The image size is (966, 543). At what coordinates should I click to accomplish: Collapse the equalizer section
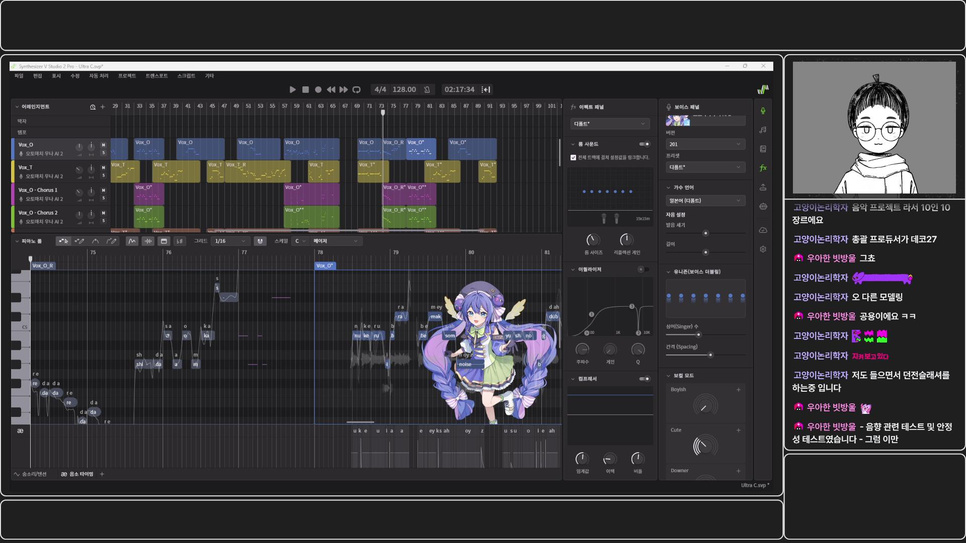[573, 269]
